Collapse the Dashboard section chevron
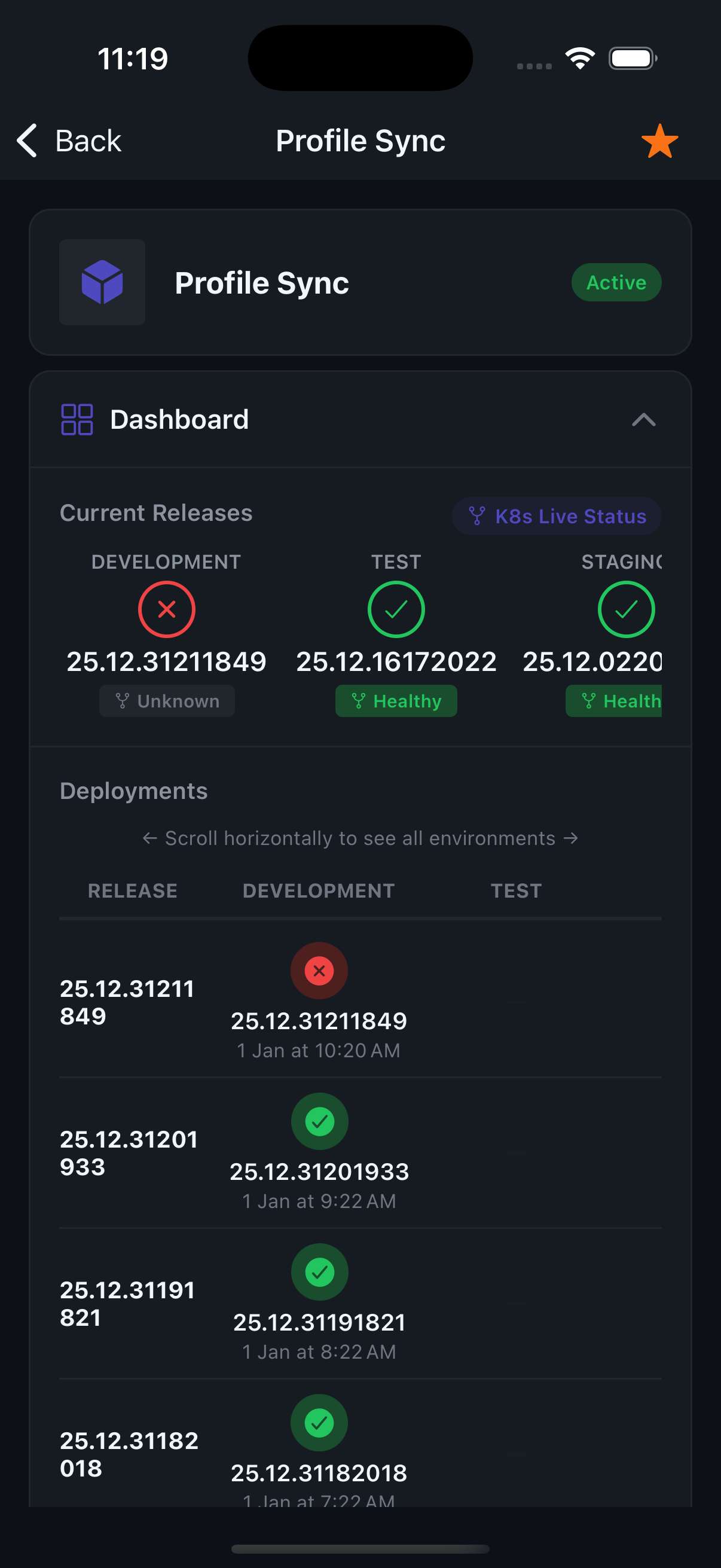This screenshot has height=1568, width=721. pos(643,419)
